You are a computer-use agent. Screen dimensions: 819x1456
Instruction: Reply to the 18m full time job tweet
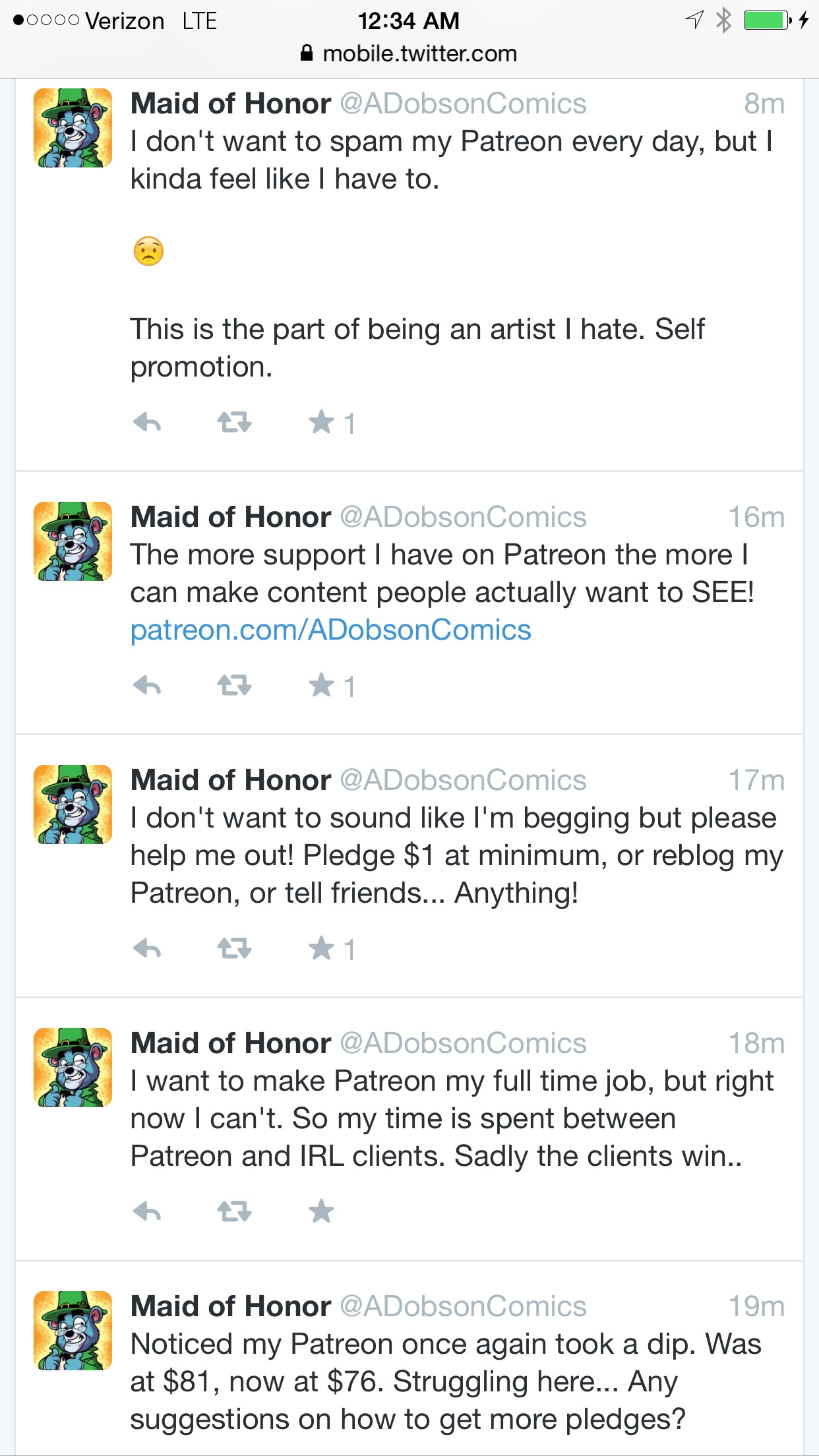(x=147, y=1211)
